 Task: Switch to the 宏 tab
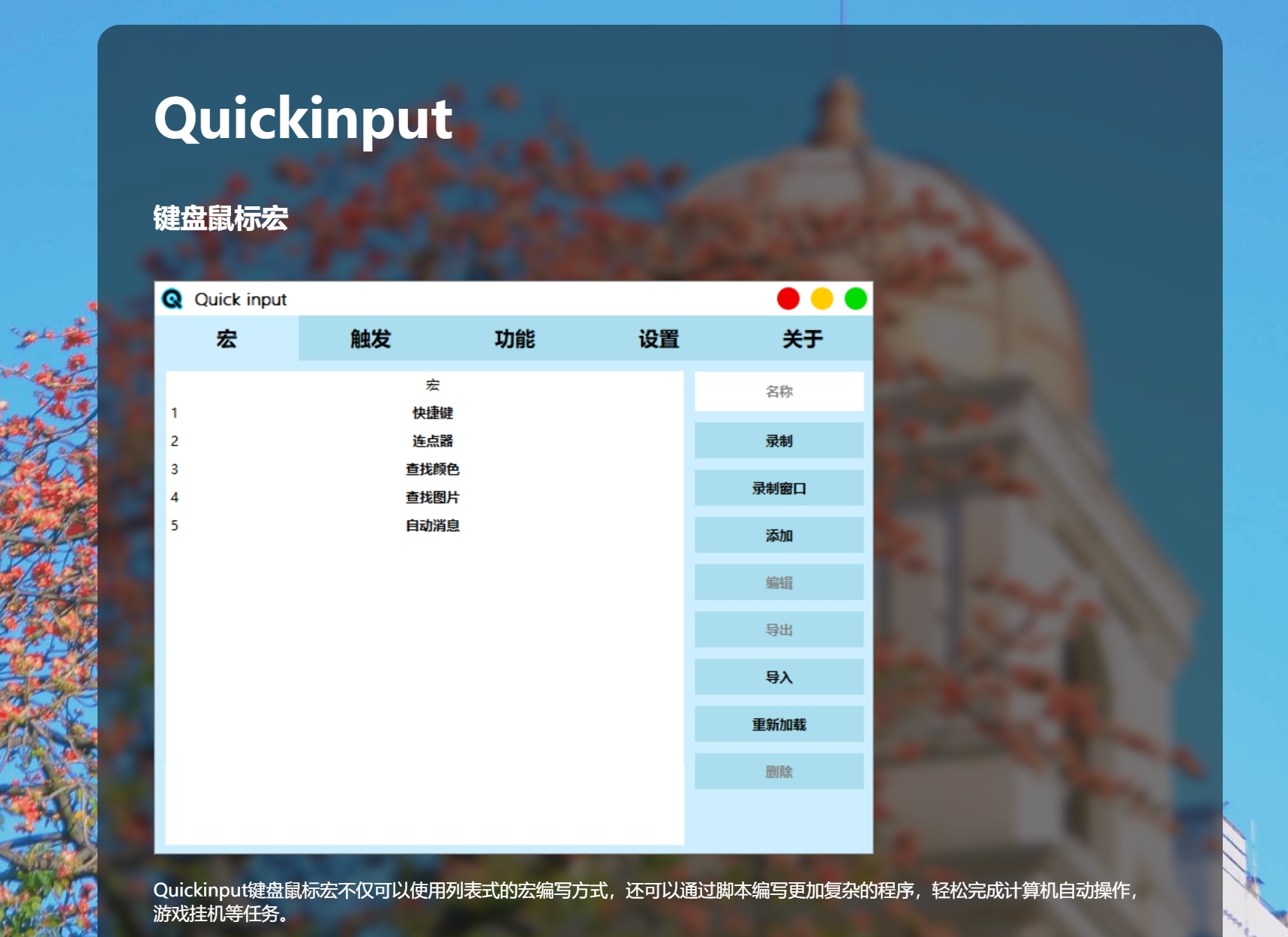coord(227,338)
